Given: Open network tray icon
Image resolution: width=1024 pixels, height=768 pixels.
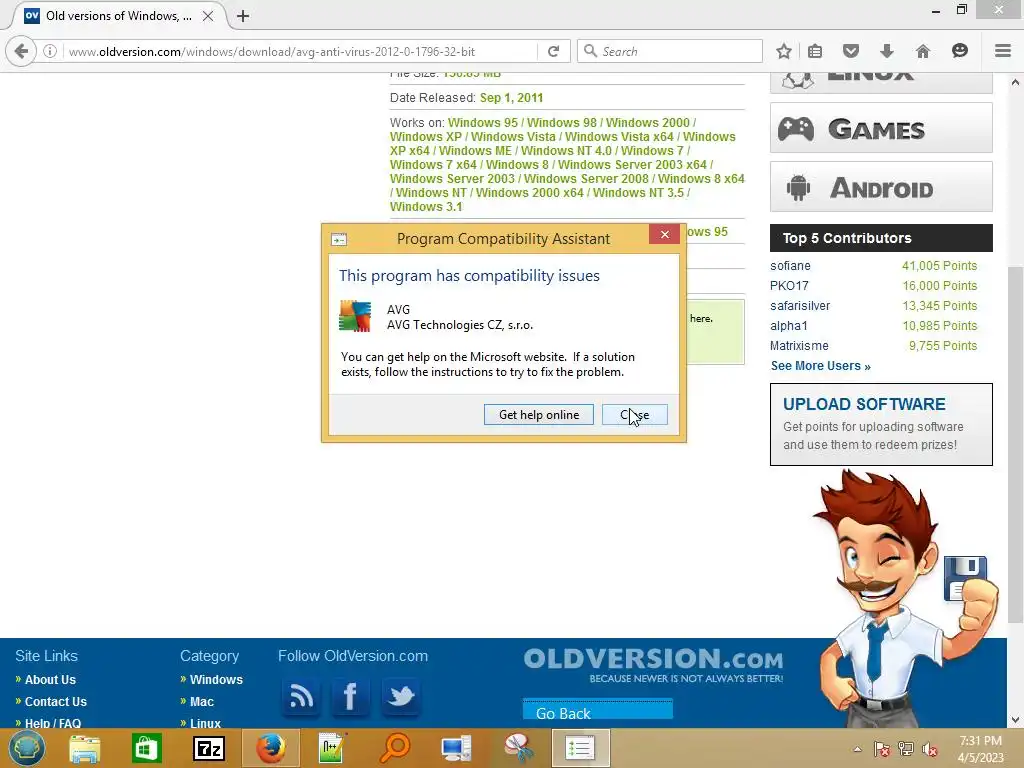Looking at the screenshot, I should point(906,749).
